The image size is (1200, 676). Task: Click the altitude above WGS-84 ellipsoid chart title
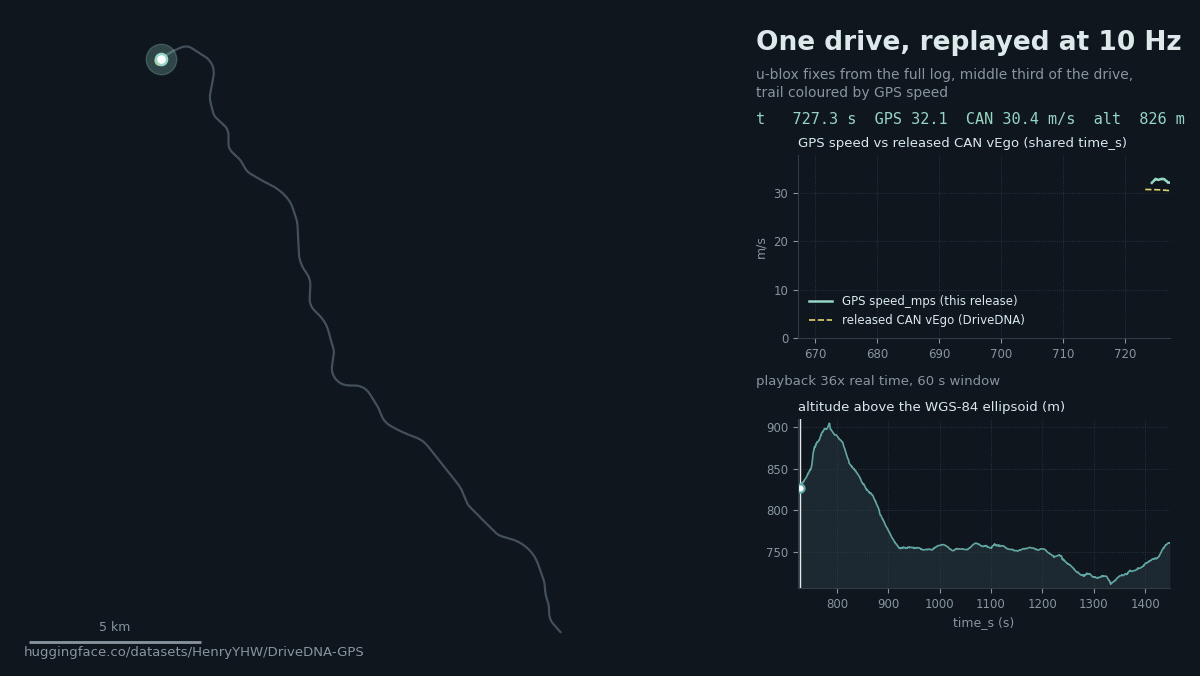coord(931,407)
